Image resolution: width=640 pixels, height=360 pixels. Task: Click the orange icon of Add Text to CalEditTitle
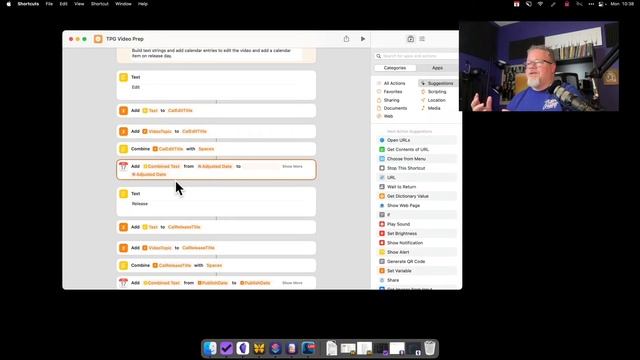pyautogui.click(x=123, y=111)
